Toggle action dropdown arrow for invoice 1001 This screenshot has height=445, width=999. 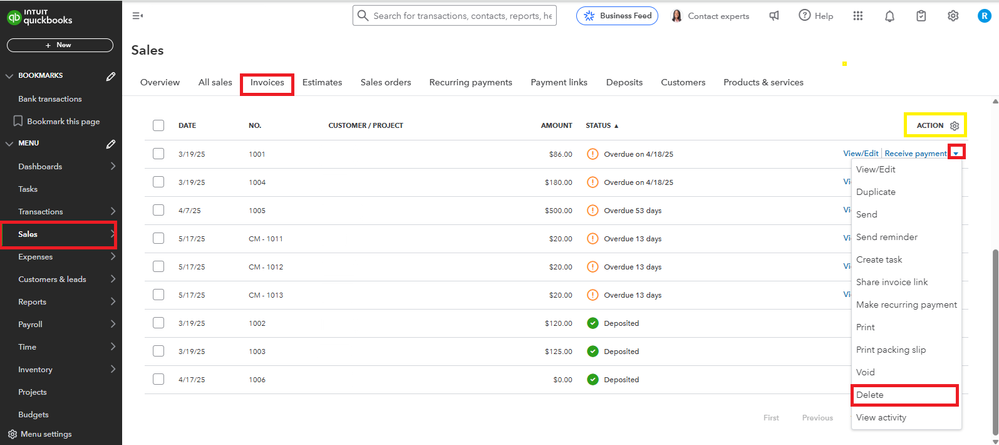pos(957,152)
